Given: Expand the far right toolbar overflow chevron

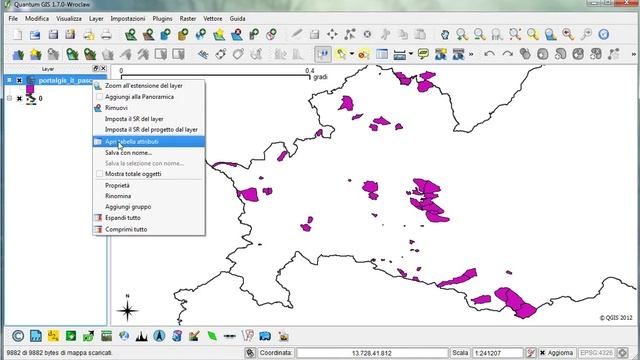Looking at the screenshot, I should click(x=633, y=54).
